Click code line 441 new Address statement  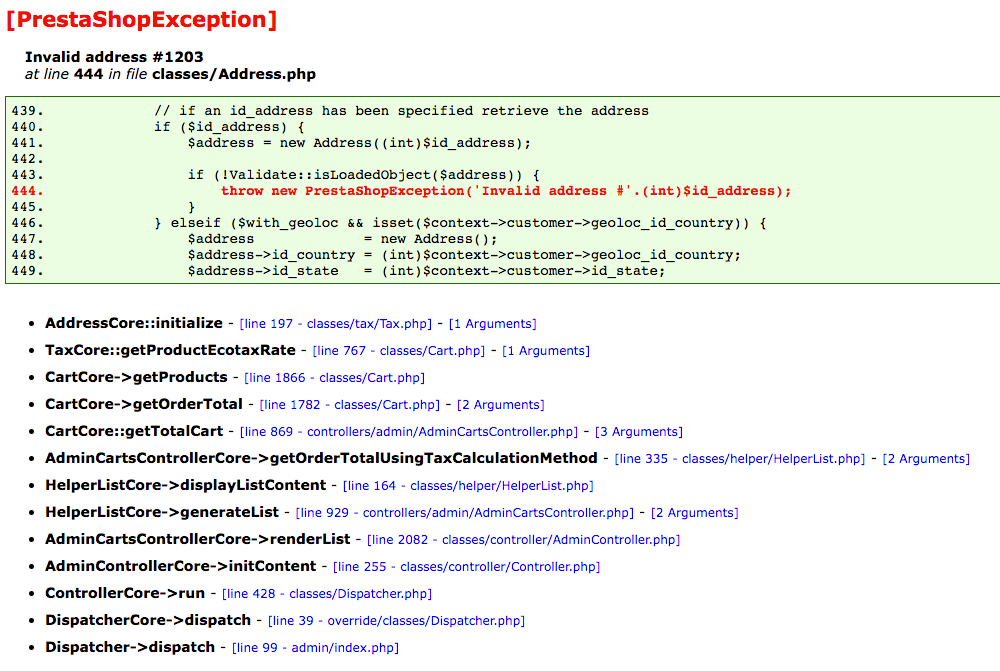pyautogui.click(x=359, y=143)
